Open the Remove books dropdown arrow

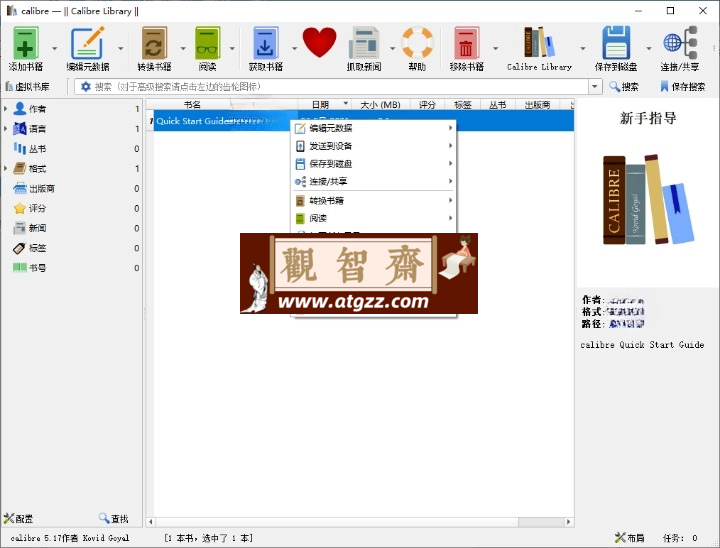pos(495,48)
